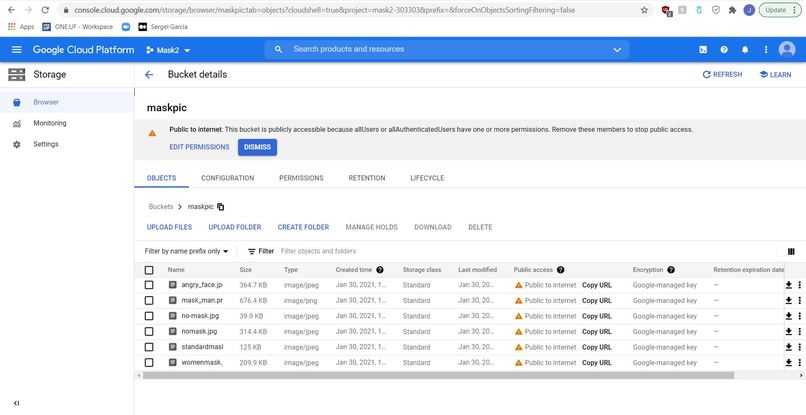The image size is (806, 415).
Task: Open the help question mark icon
Action: [x=724, y=49]
